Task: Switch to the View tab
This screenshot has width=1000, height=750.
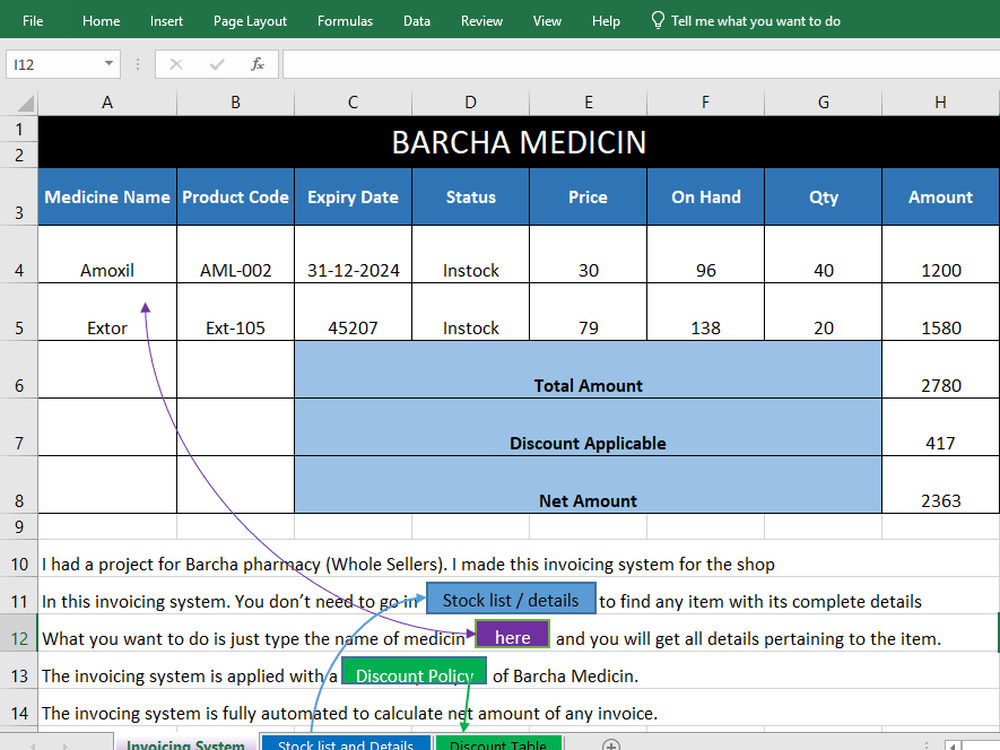Action: [x=547, y=21]
